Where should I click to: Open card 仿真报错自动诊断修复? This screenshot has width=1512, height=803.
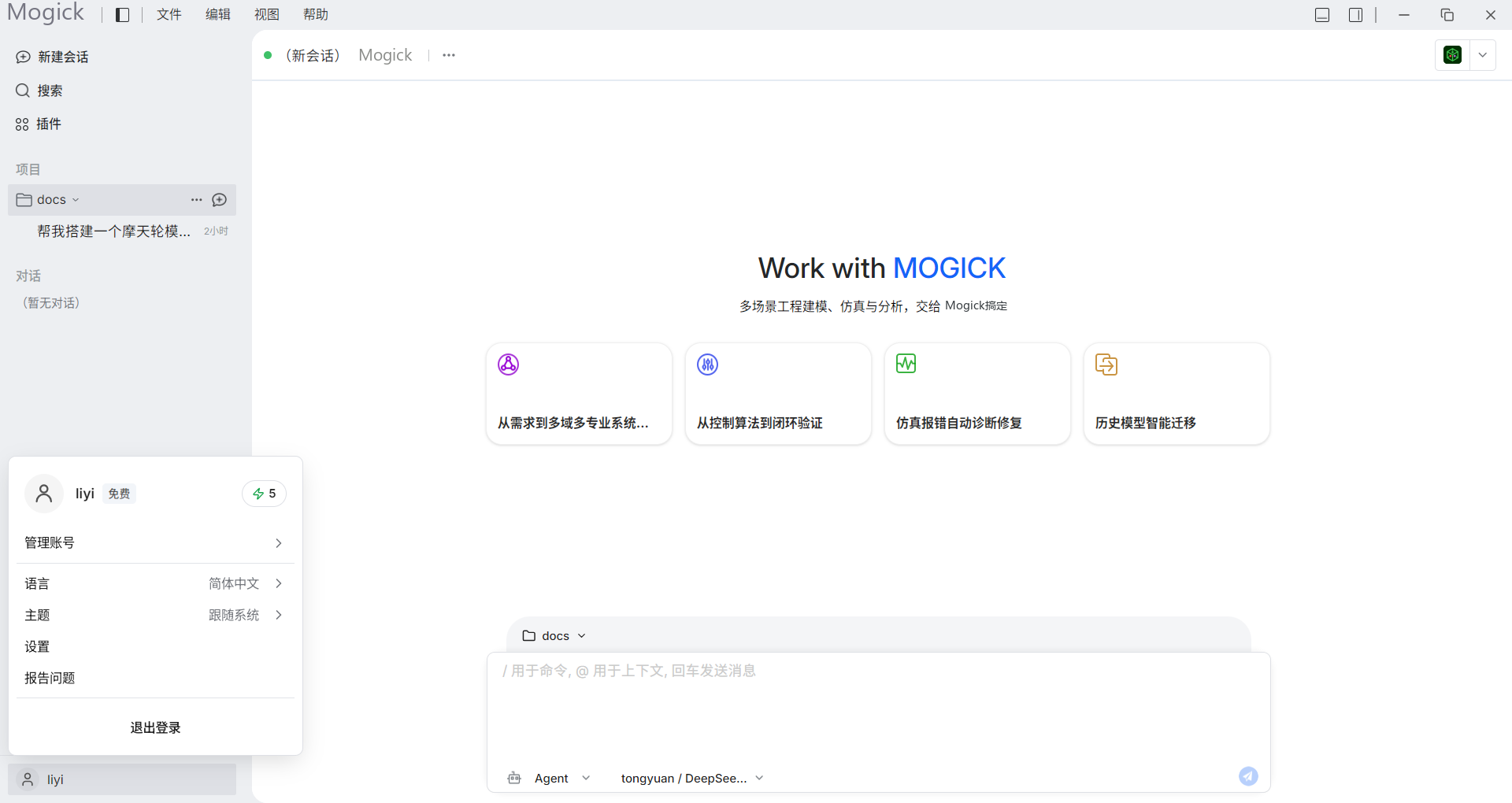977,394
